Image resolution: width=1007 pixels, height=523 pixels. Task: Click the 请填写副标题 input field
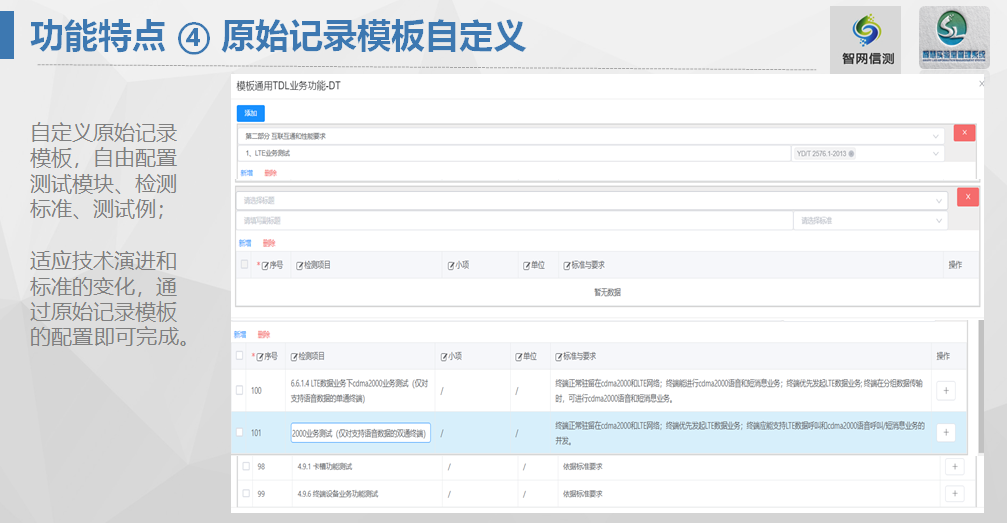pyautogui.click(x=514, y=220)
